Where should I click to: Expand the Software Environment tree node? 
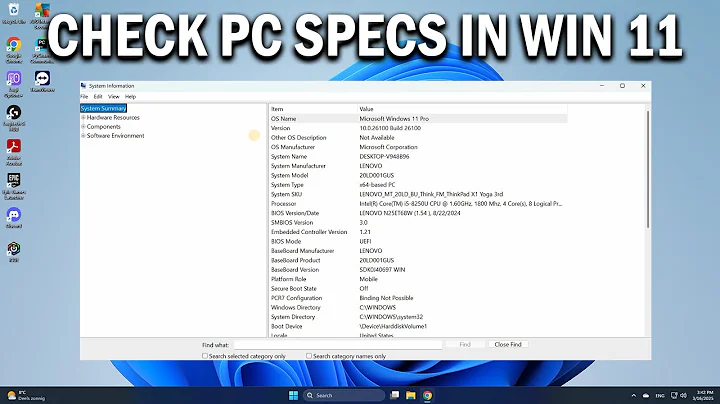click(x=83, y=136)
